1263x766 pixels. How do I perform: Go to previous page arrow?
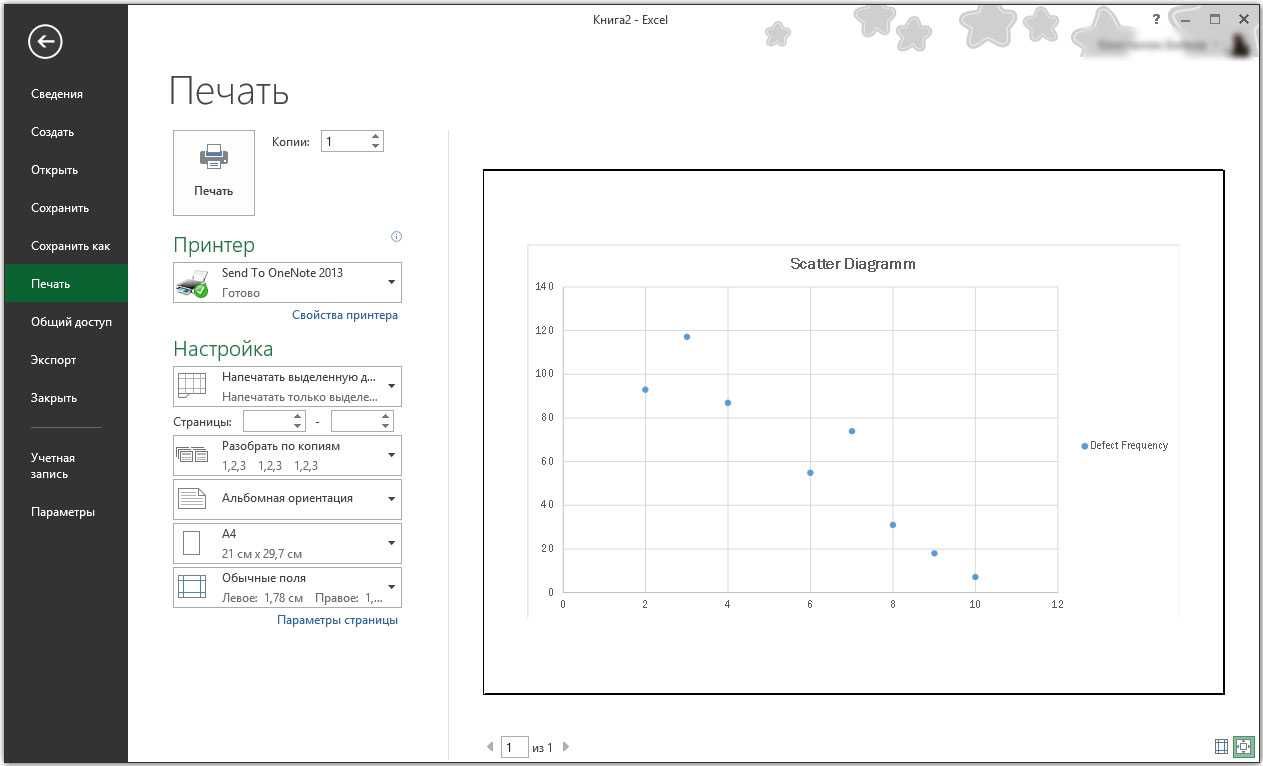[x=490, y=747]
